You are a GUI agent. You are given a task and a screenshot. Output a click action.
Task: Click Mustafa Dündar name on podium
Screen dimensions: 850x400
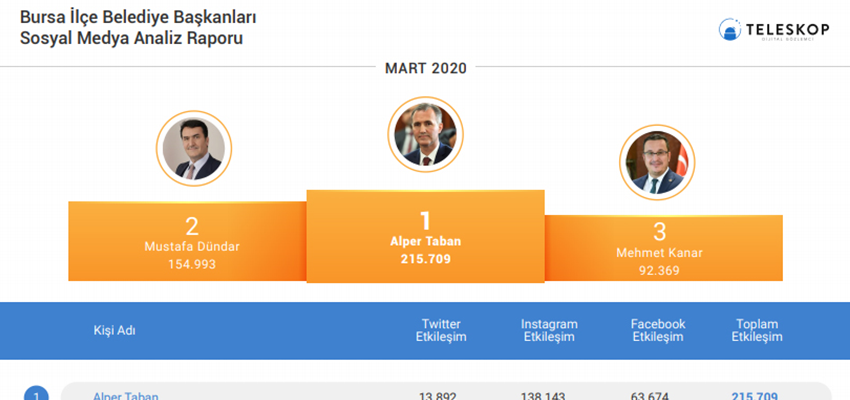(192, 247)
